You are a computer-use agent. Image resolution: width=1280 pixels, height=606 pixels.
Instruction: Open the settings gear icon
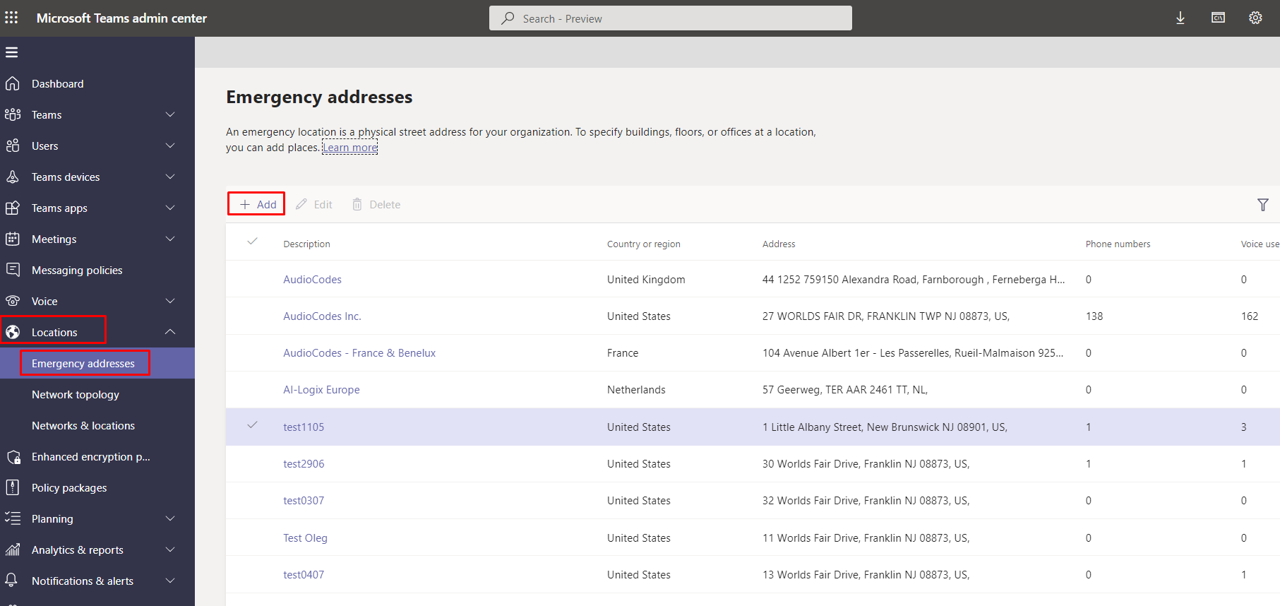pos(1255,18)
